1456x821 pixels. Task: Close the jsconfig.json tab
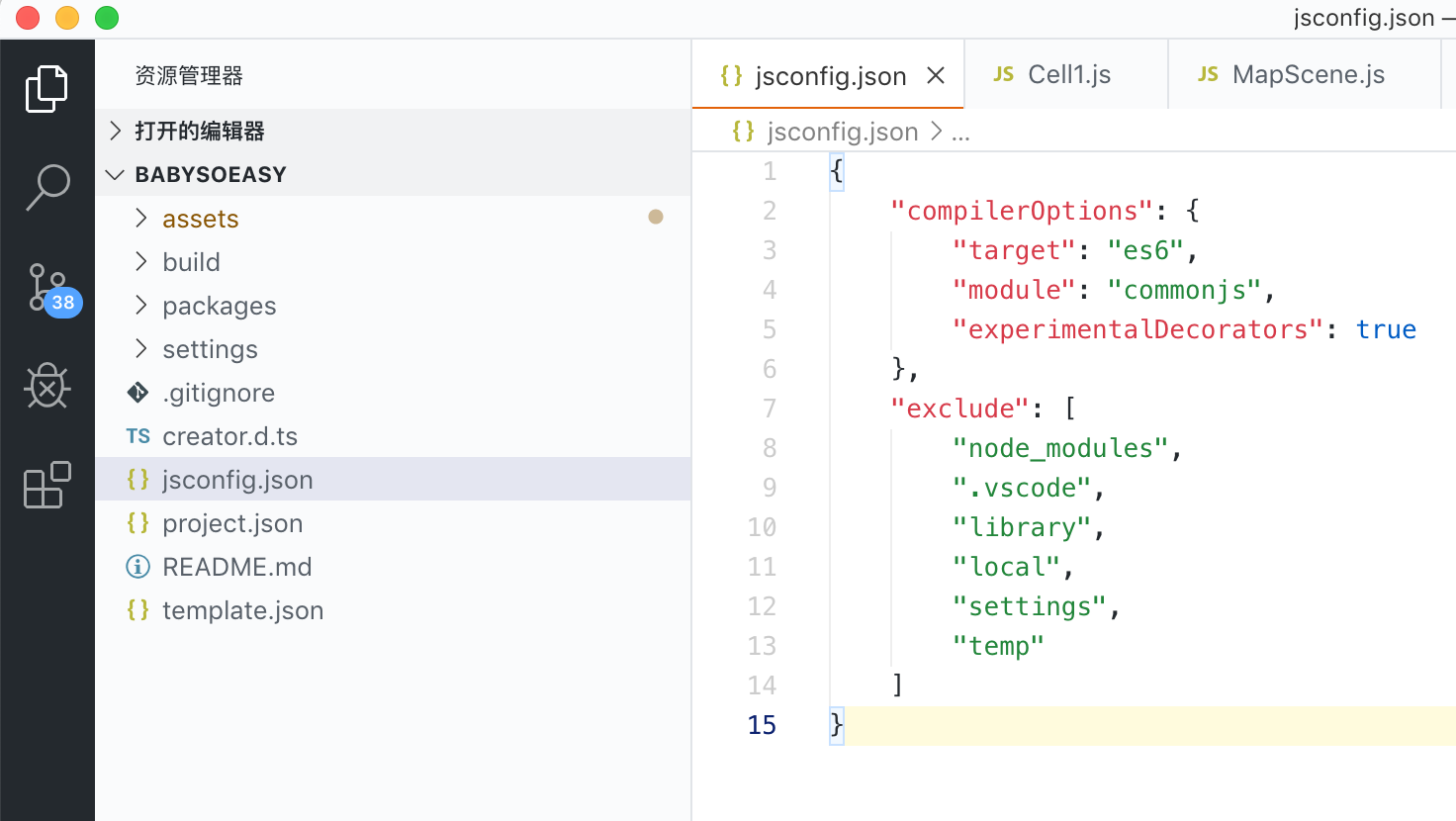936,73
